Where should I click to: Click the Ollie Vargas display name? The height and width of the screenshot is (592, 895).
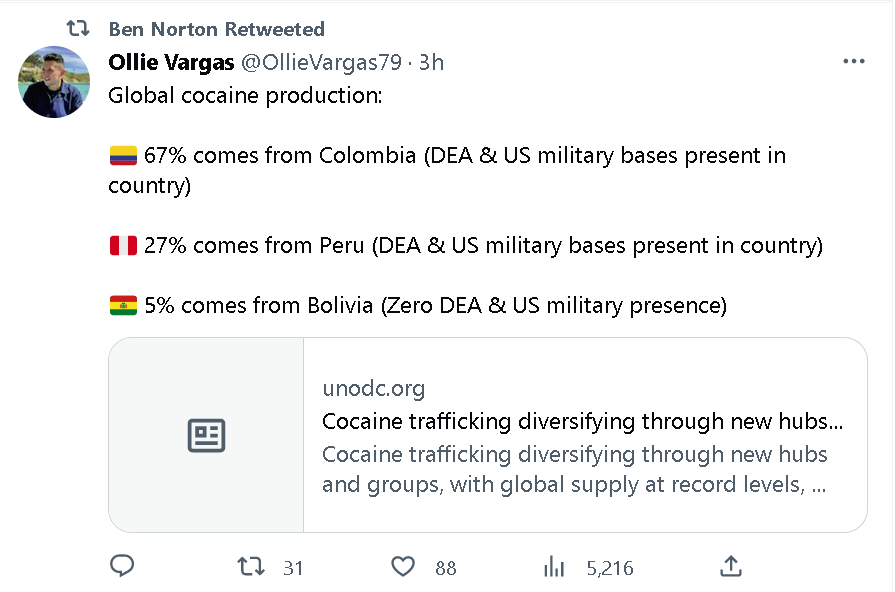(x=171, y=62)
